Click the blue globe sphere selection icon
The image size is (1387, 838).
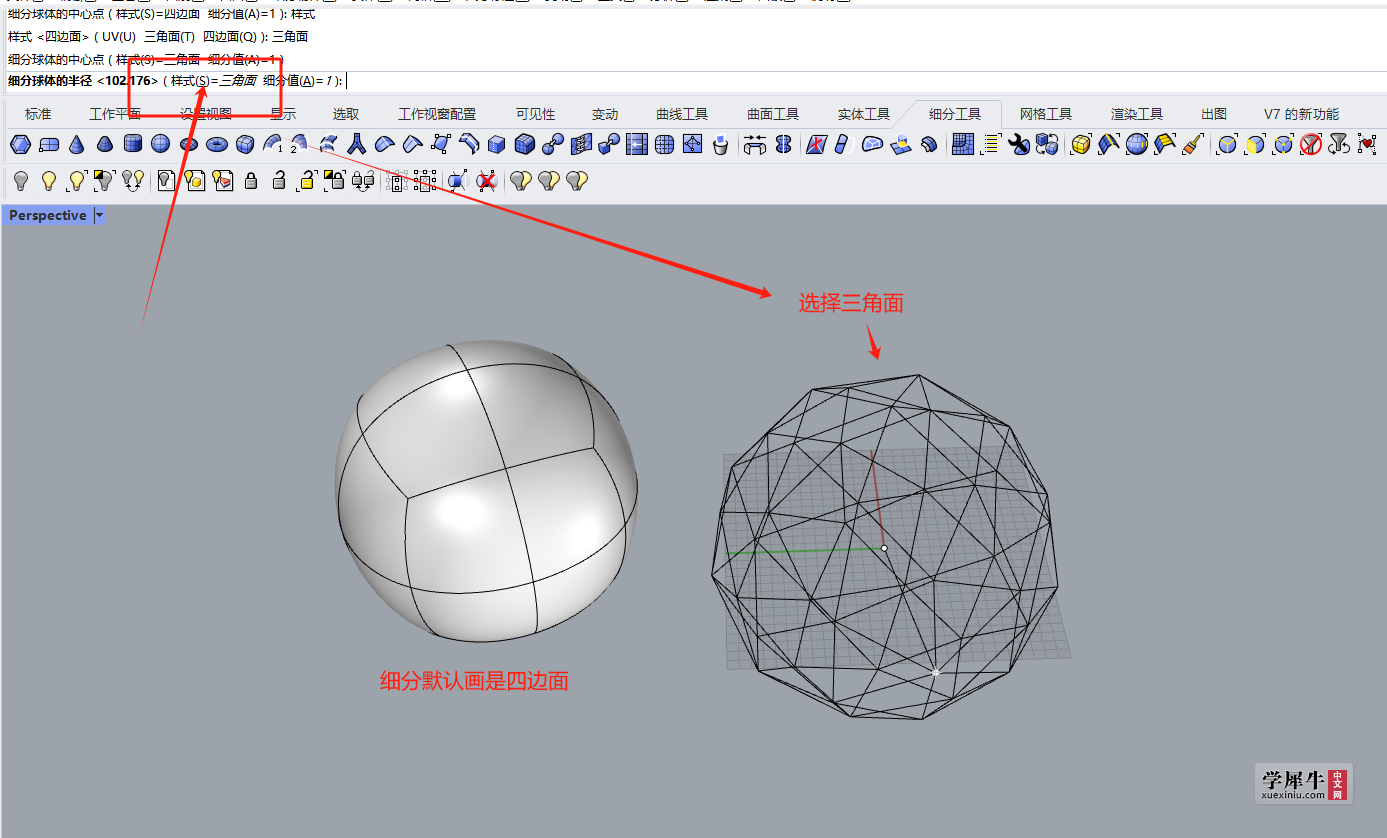[1136, 146]
